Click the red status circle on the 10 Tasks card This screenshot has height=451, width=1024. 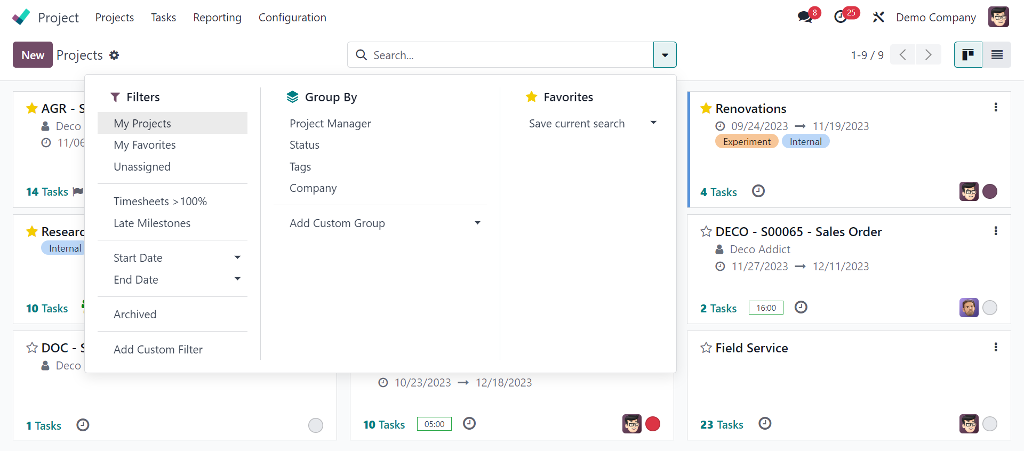tap(653, 424)
